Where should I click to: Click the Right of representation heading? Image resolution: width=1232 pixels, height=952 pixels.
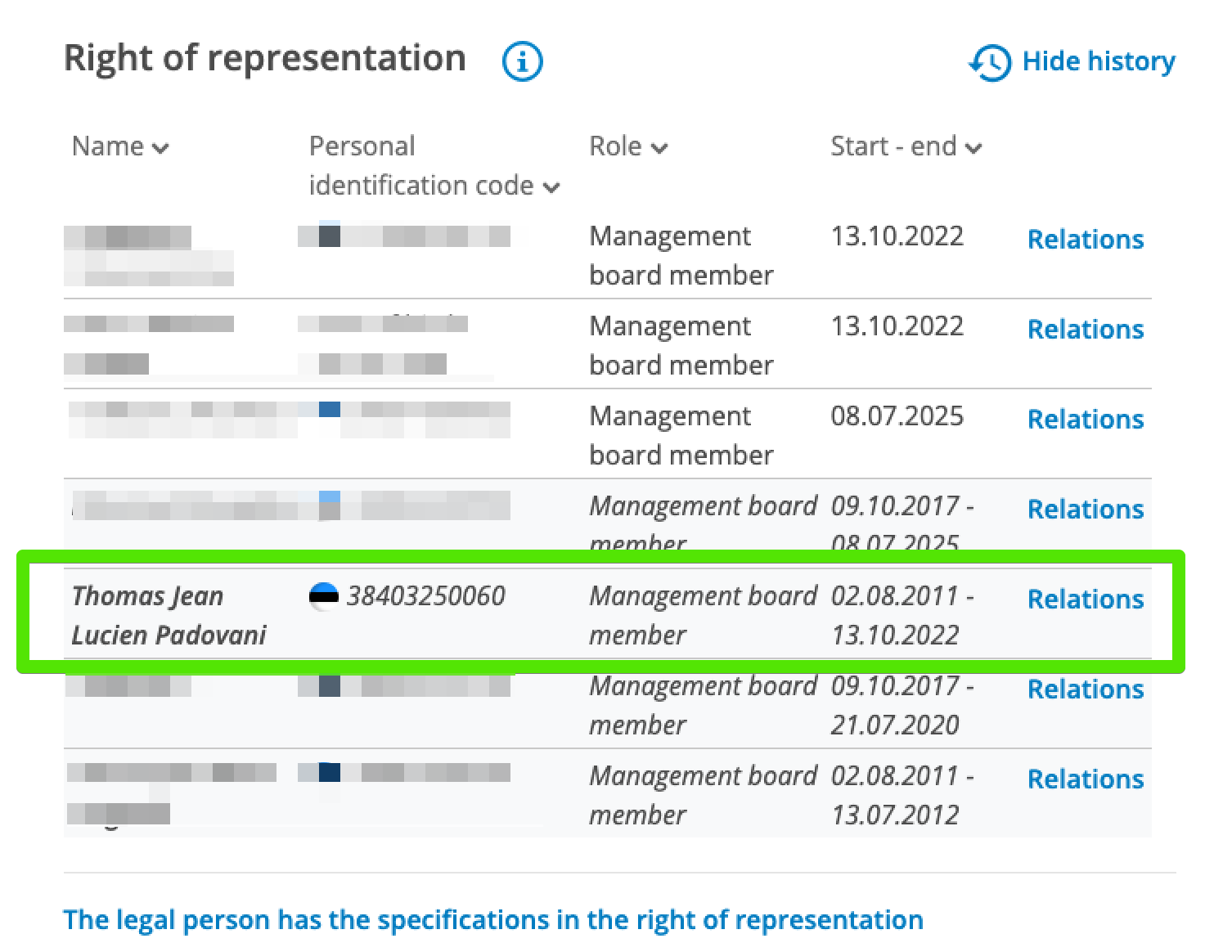point(265,57)
